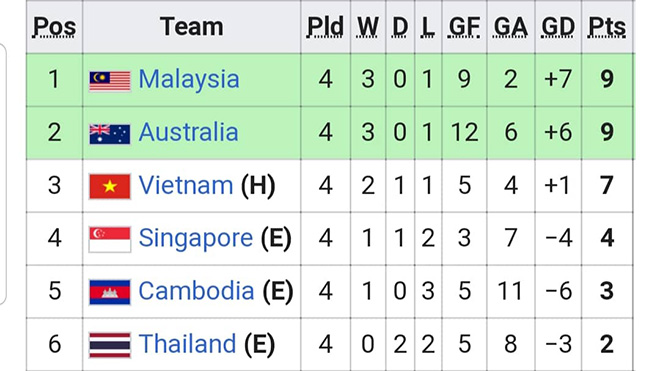Click the Malaysia flag icon
This screenshot has height=371, width=660.
point(110,81)
